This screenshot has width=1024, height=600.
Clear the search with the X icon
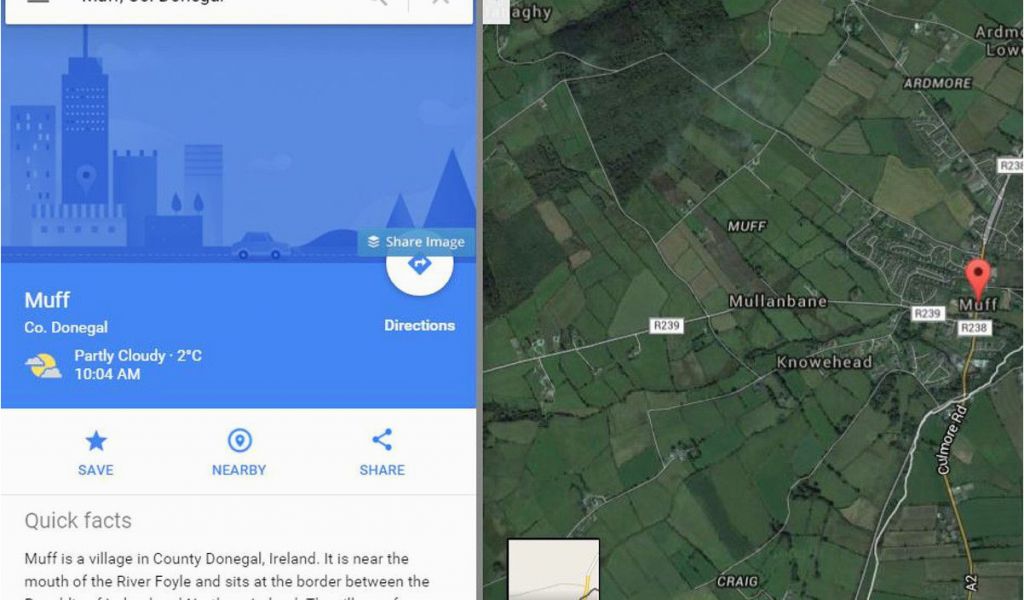pos(441,2)
